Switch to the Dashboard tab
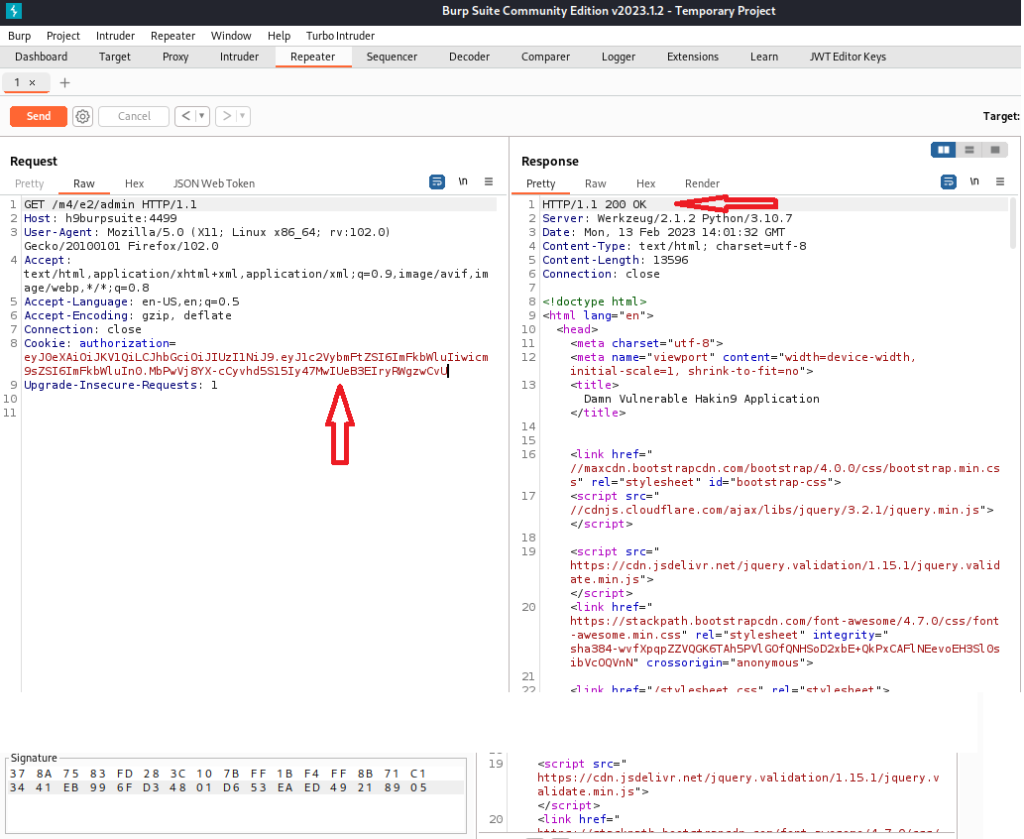The height and width of the screenshot is (839, 1024). point(41,57)
